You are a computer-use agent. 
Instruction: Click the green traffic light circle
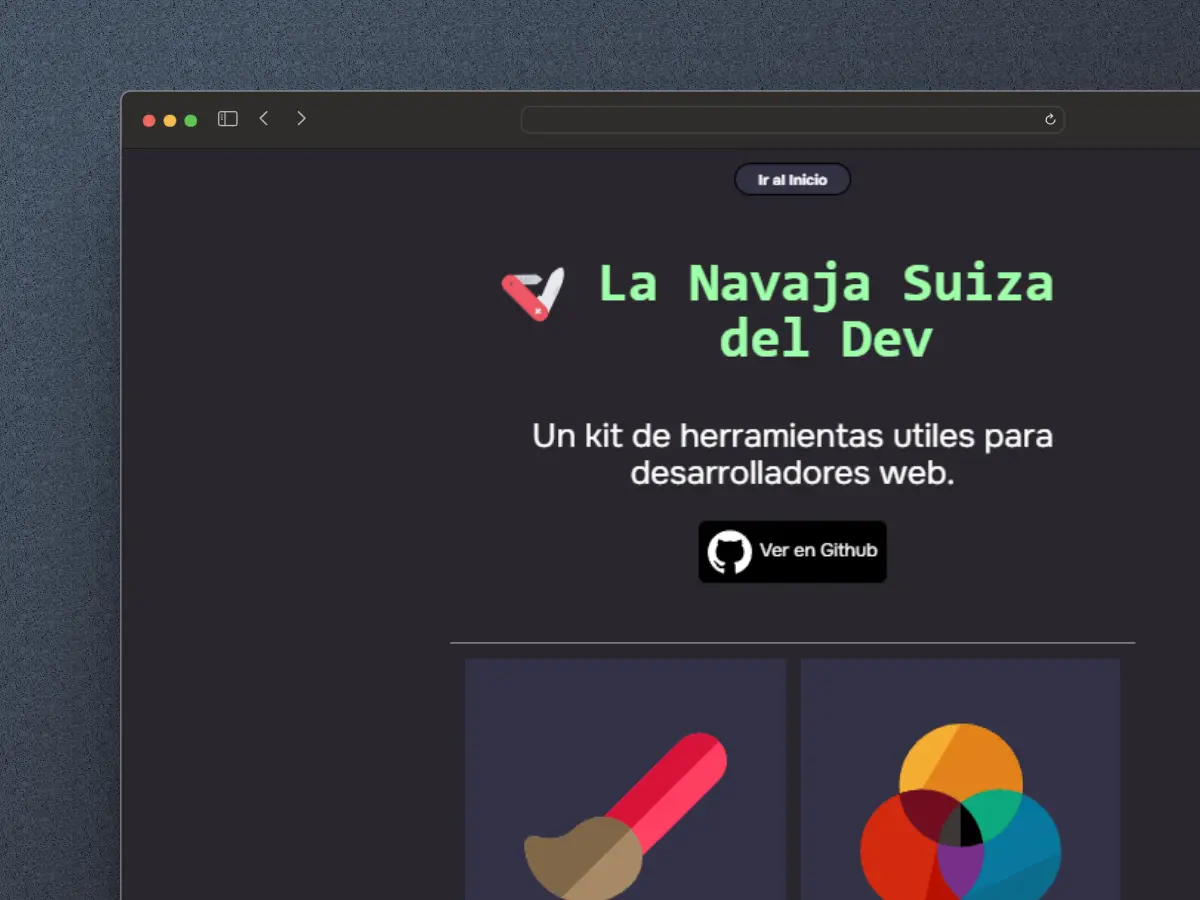191,119
